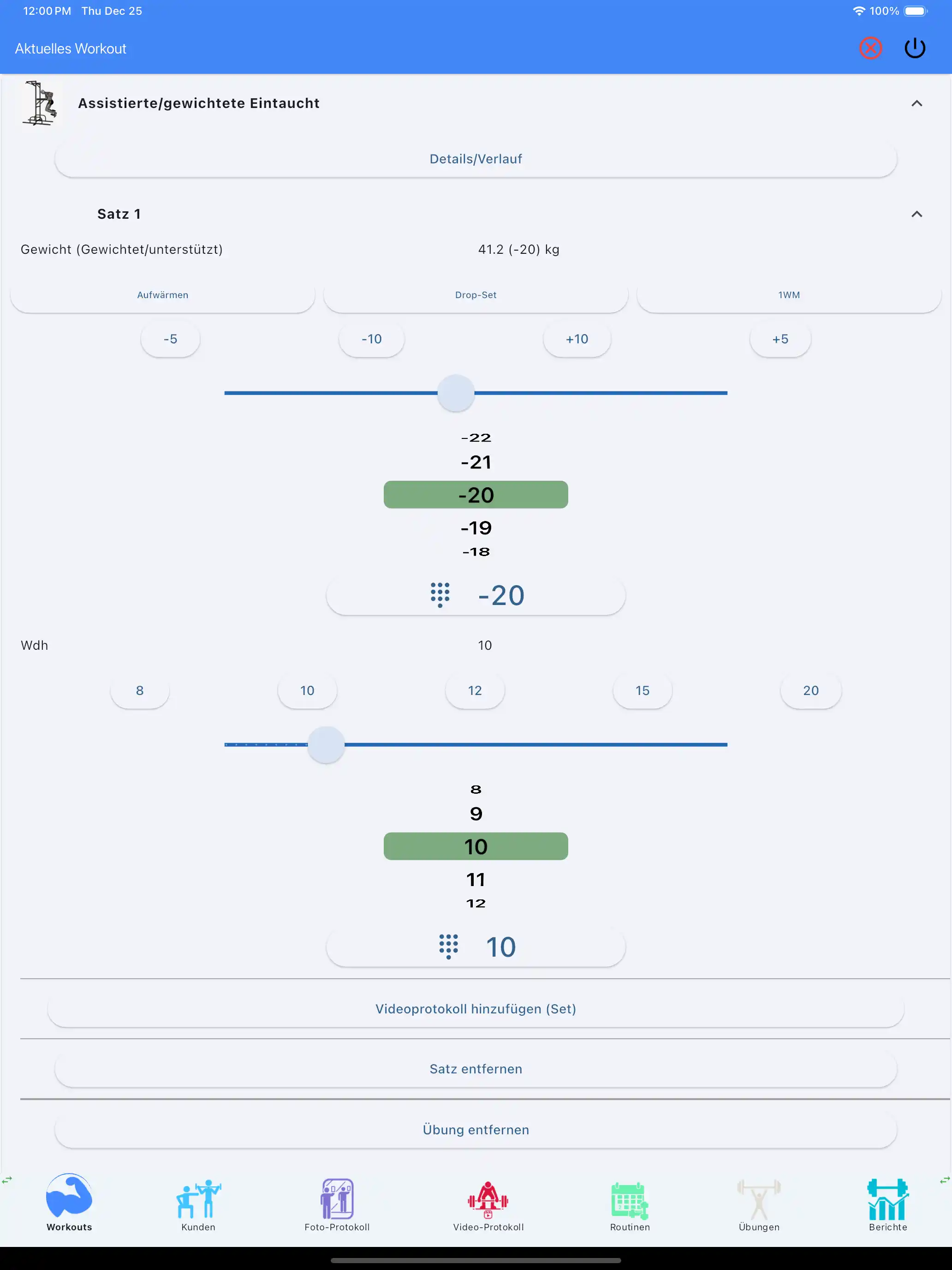The image size is (952, 1270).
Task: Toggle Drop-Set option
Action: [476, 295]
